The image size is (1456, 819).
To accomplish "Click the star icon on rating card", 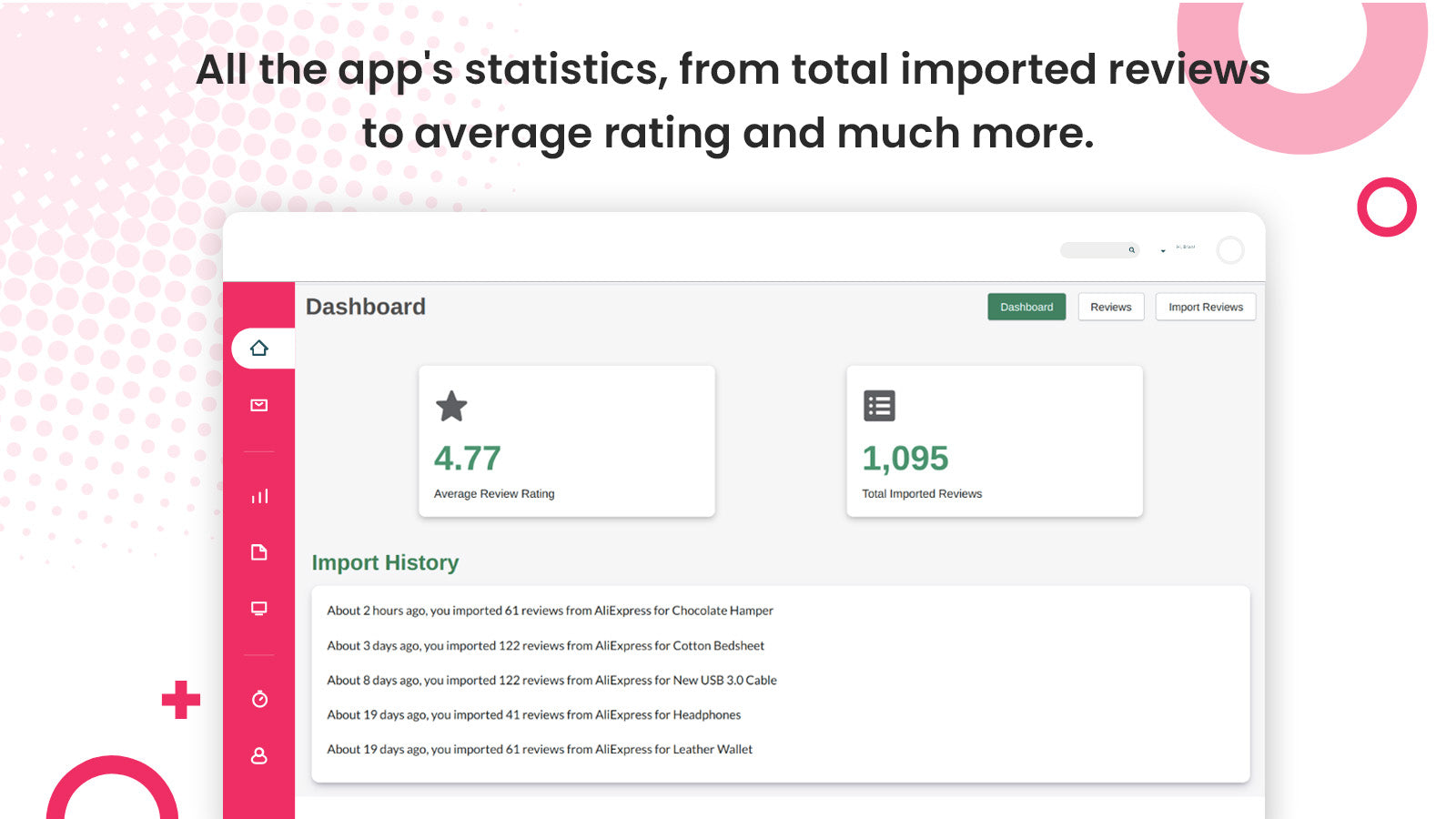I will 451,406.
